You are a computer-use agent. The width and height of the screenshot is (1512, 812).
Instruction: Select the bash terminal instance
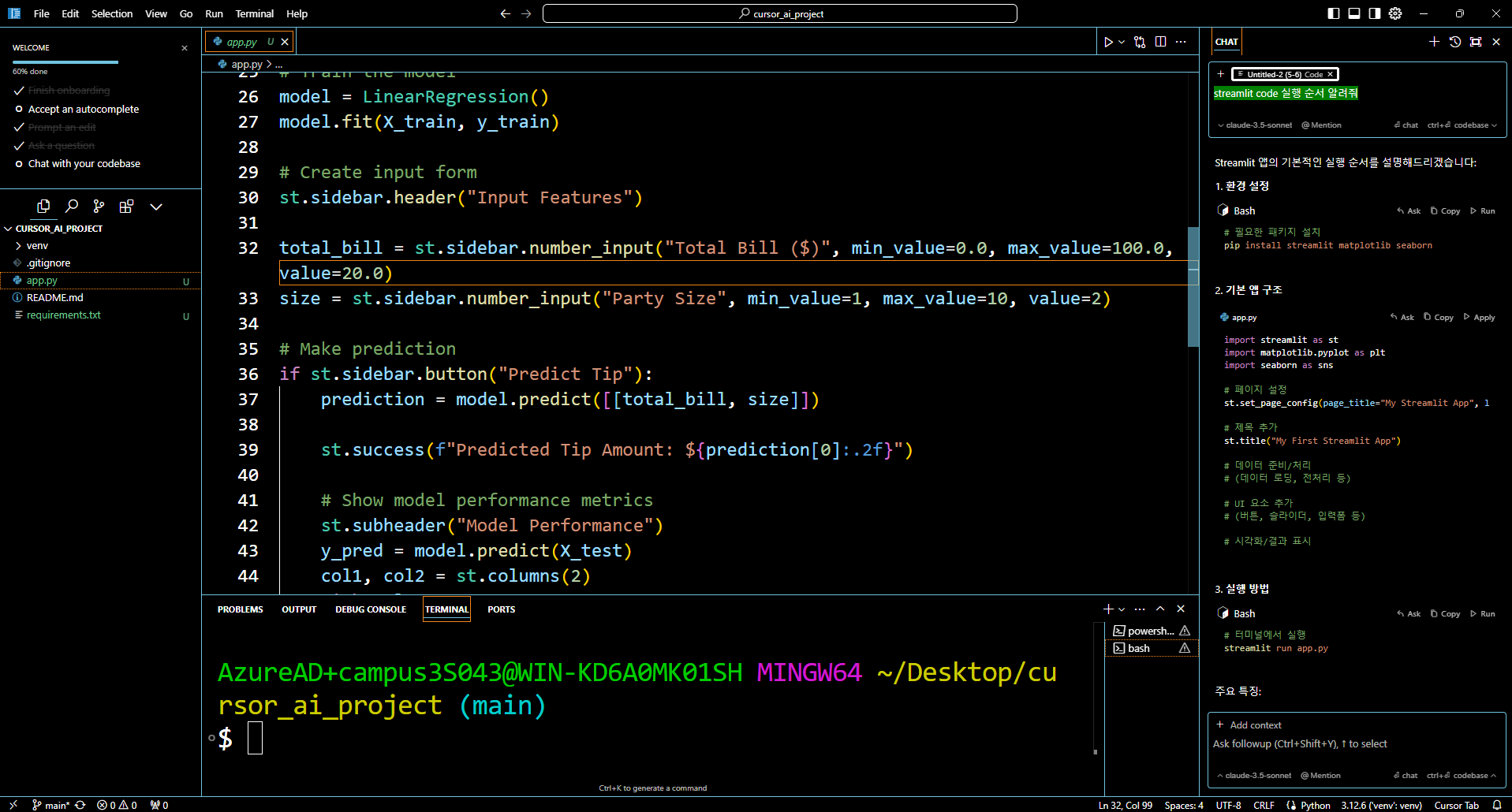click(1151, 648)
